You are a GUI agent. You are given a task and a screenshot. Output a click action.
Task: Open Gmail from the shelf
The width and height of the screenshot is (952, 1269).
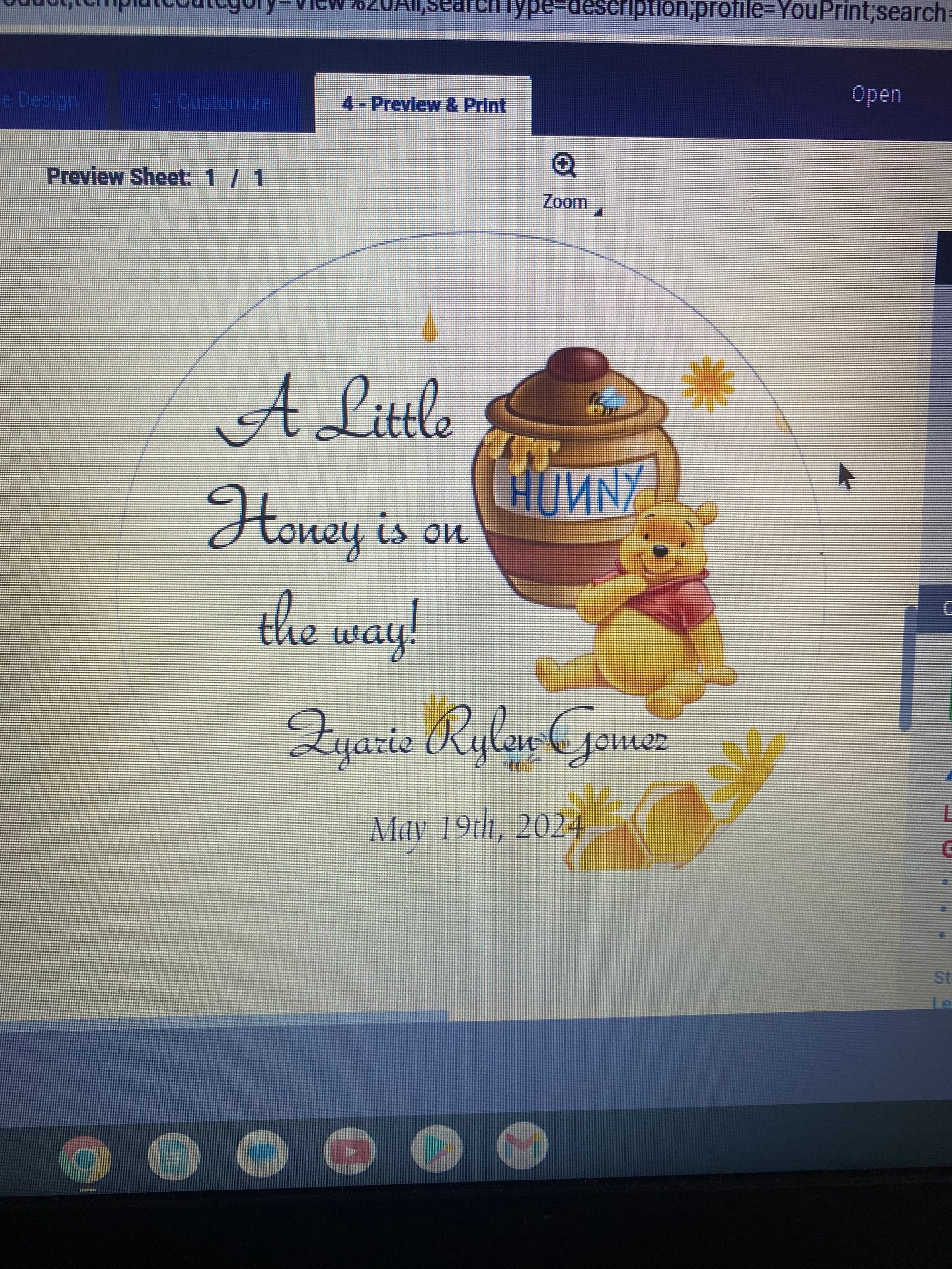[522, 1146]
